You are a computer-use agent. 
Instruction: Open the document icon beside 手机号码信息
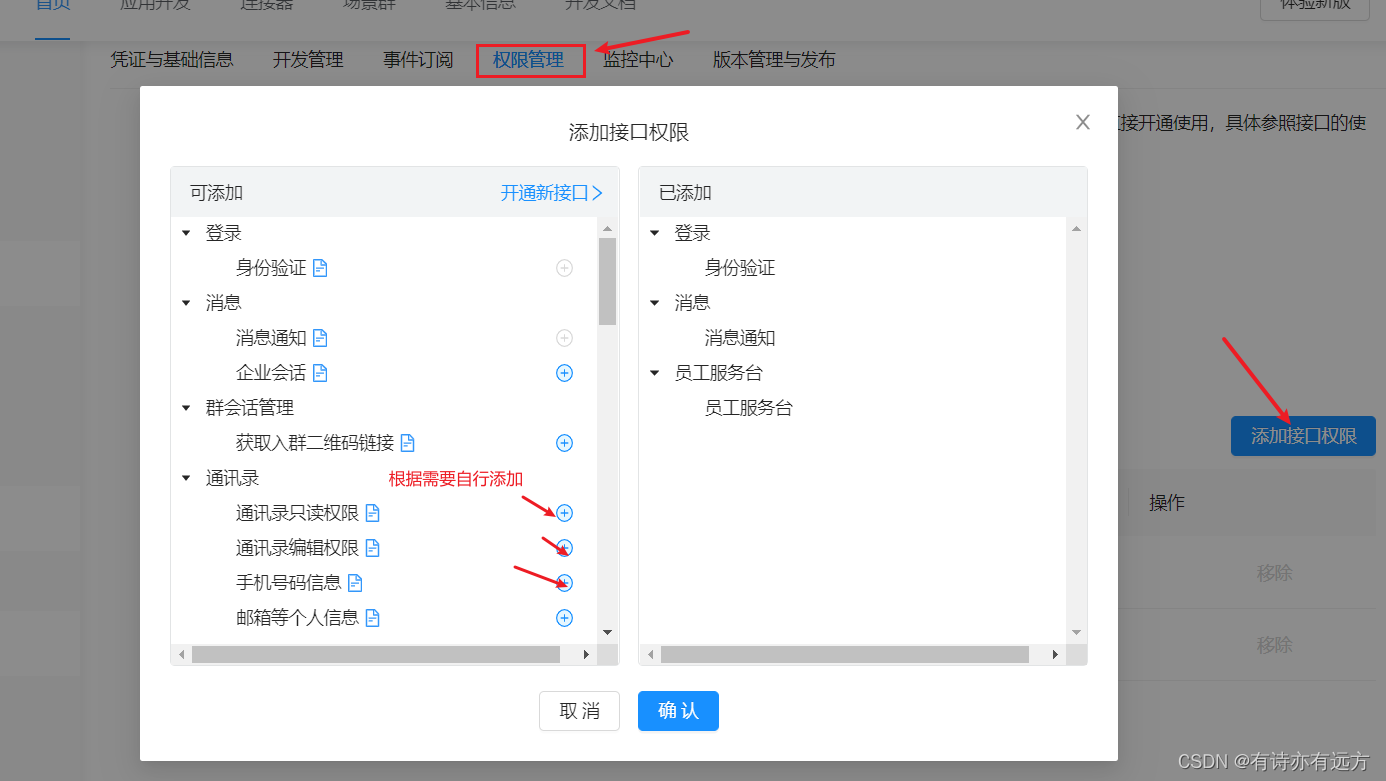(x=355, y=583)
